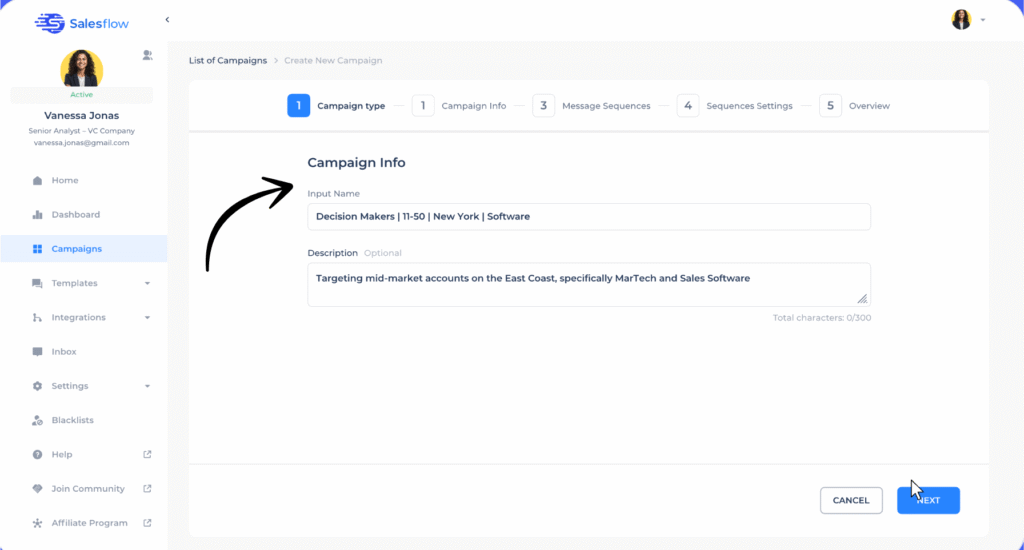Open List of Campaigns breadcrumb link
This screenshot has height=550, width=1024.
tap(228, 61)
